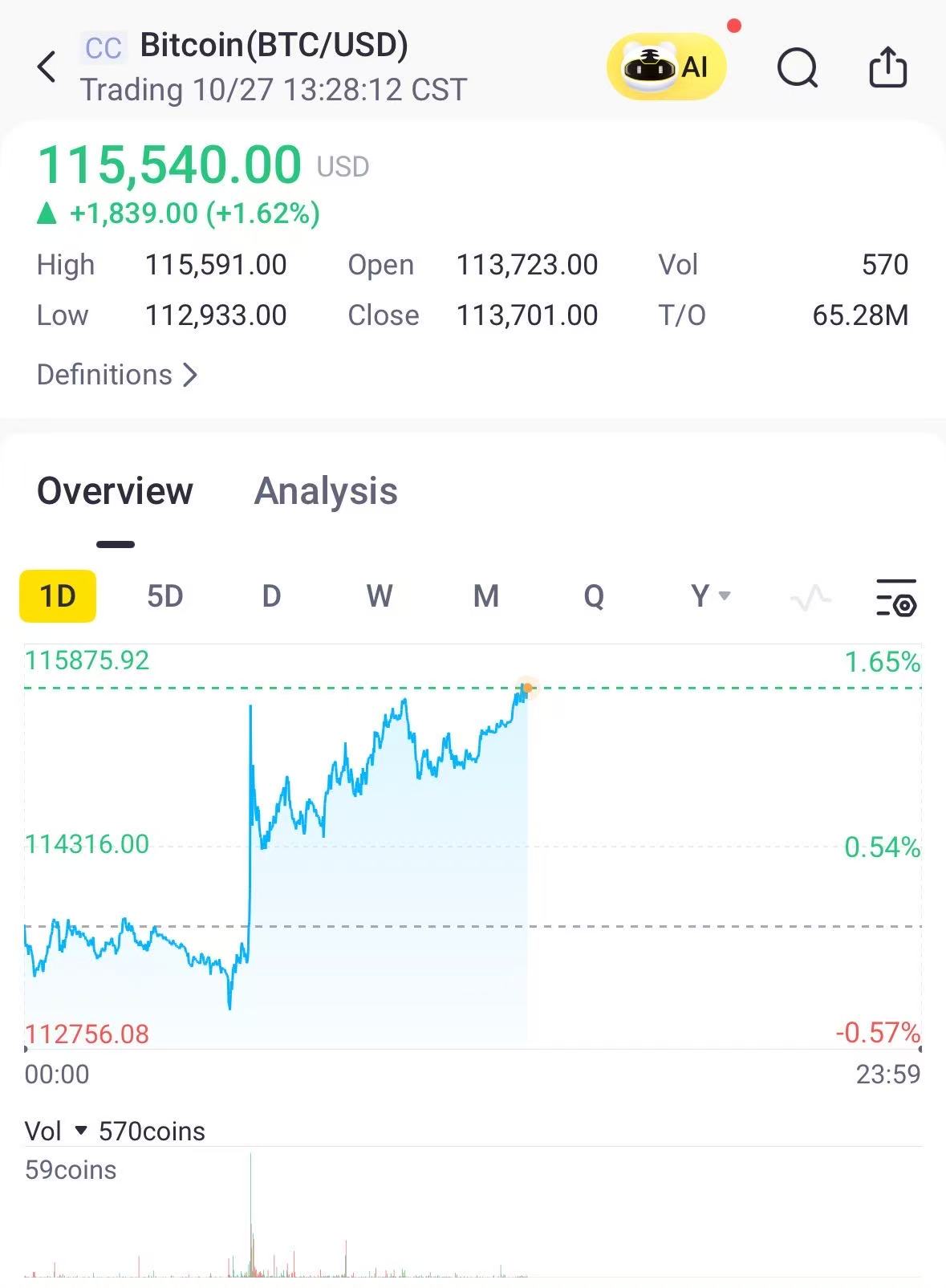This screenshot has height=1288, width=946.
Task: Expand the Y timeframe dropdown
Action: click(x=710, y=596)
